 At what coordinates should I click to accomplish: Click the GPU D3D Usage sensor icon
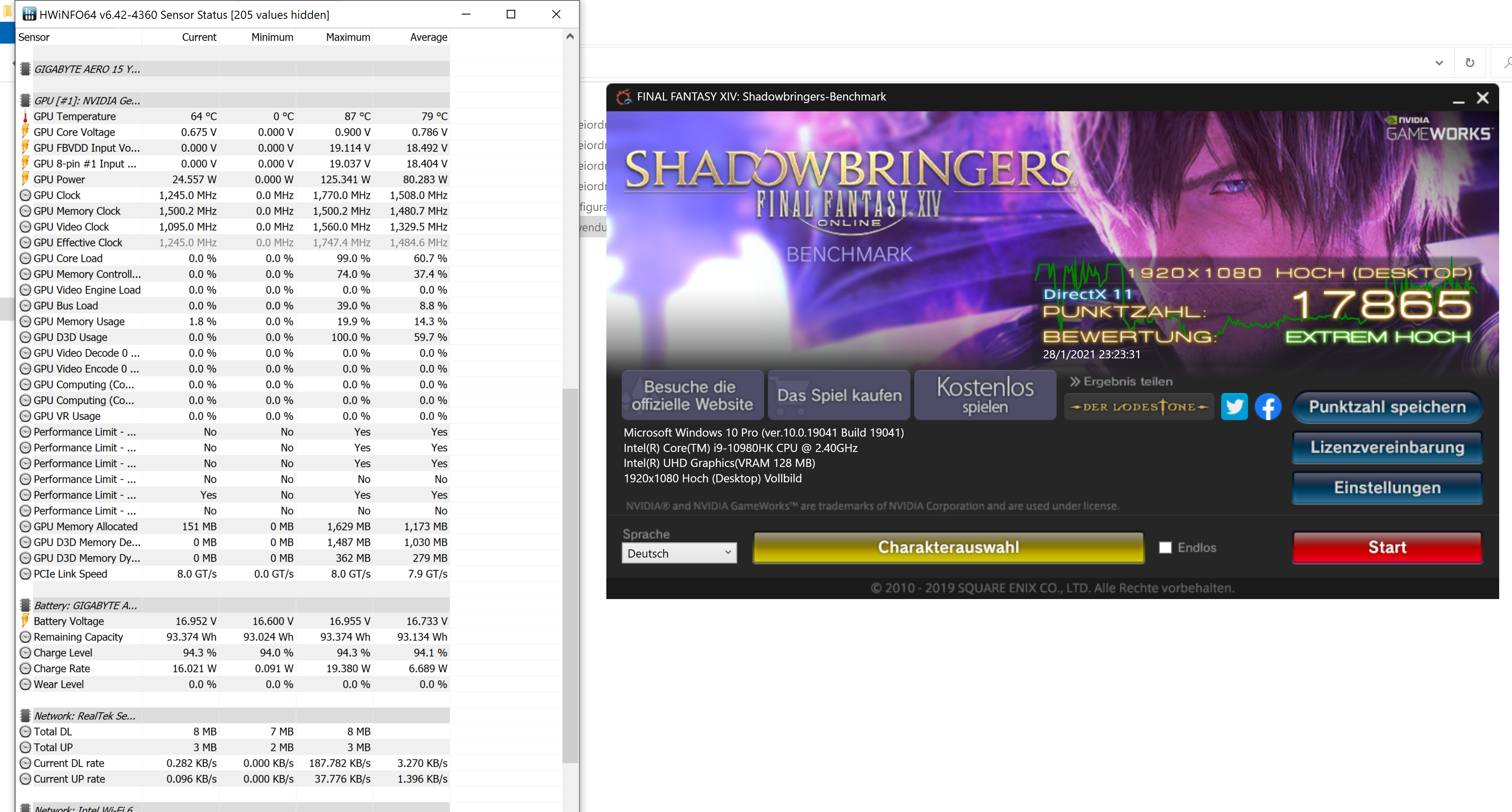tap(25, 337)
